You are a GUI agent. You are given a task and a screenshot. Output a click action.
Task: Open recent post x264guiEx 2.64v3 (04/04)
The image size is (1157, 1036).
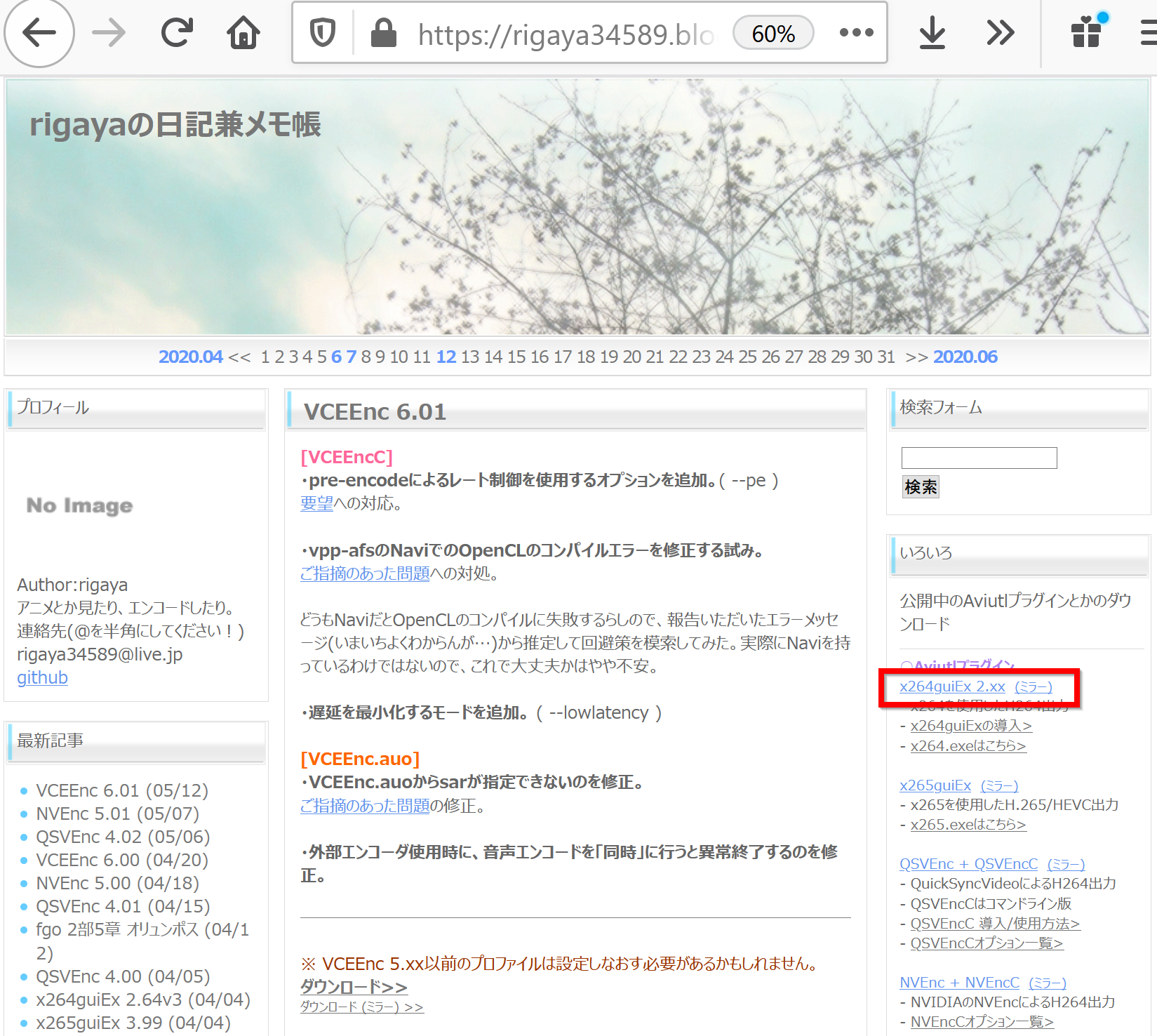click(x=143, y=1000)
